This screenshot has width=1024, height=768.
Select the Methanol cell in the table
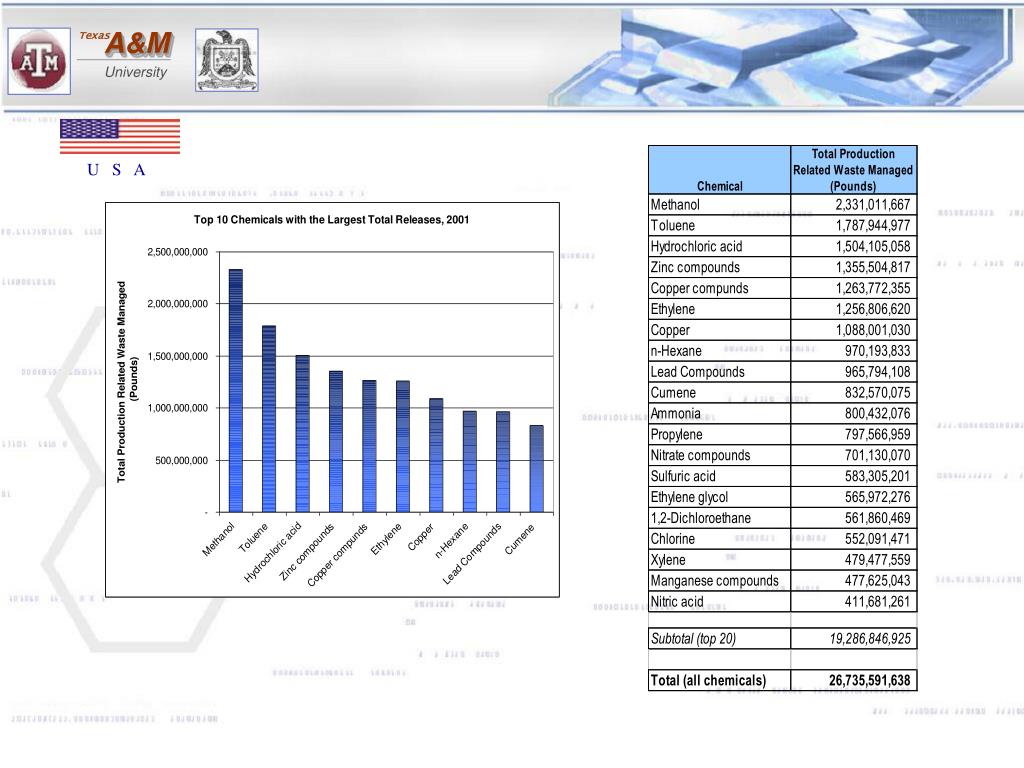[x=720, y=205]
